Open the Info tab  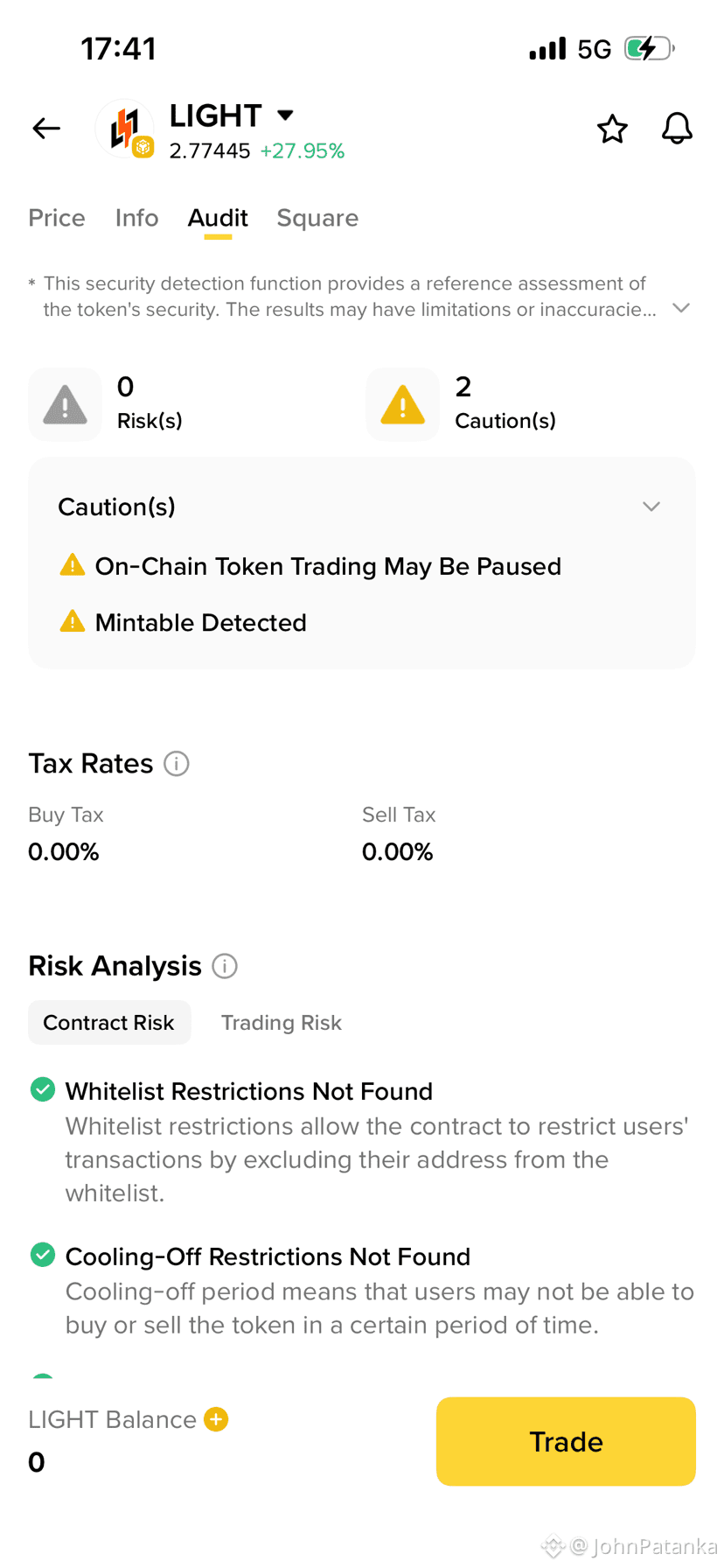click(x=136, y=218)
